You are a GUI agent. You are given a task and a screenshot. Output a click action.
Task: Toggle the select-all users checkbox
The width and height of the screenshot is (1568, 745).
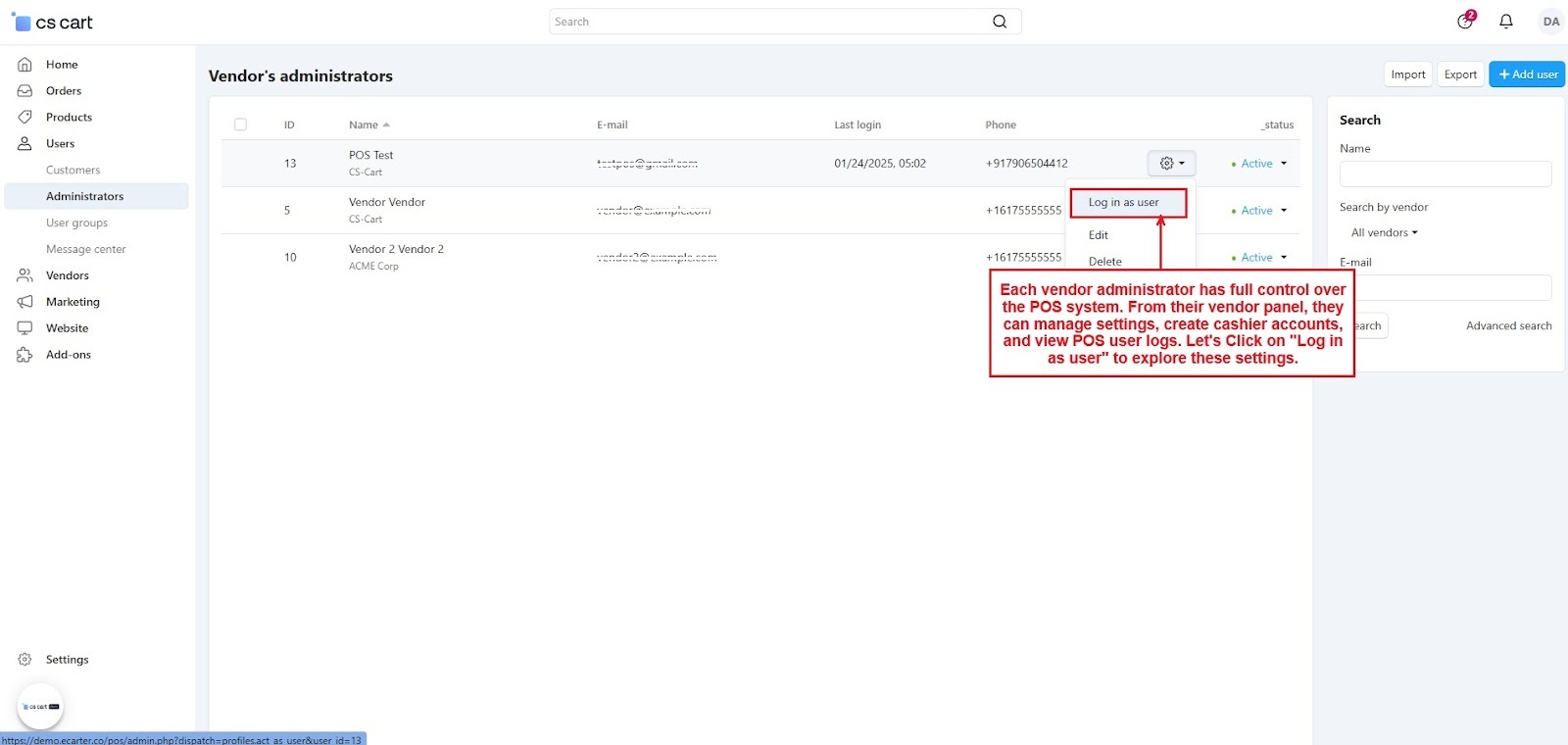click(x=240, y=124)
